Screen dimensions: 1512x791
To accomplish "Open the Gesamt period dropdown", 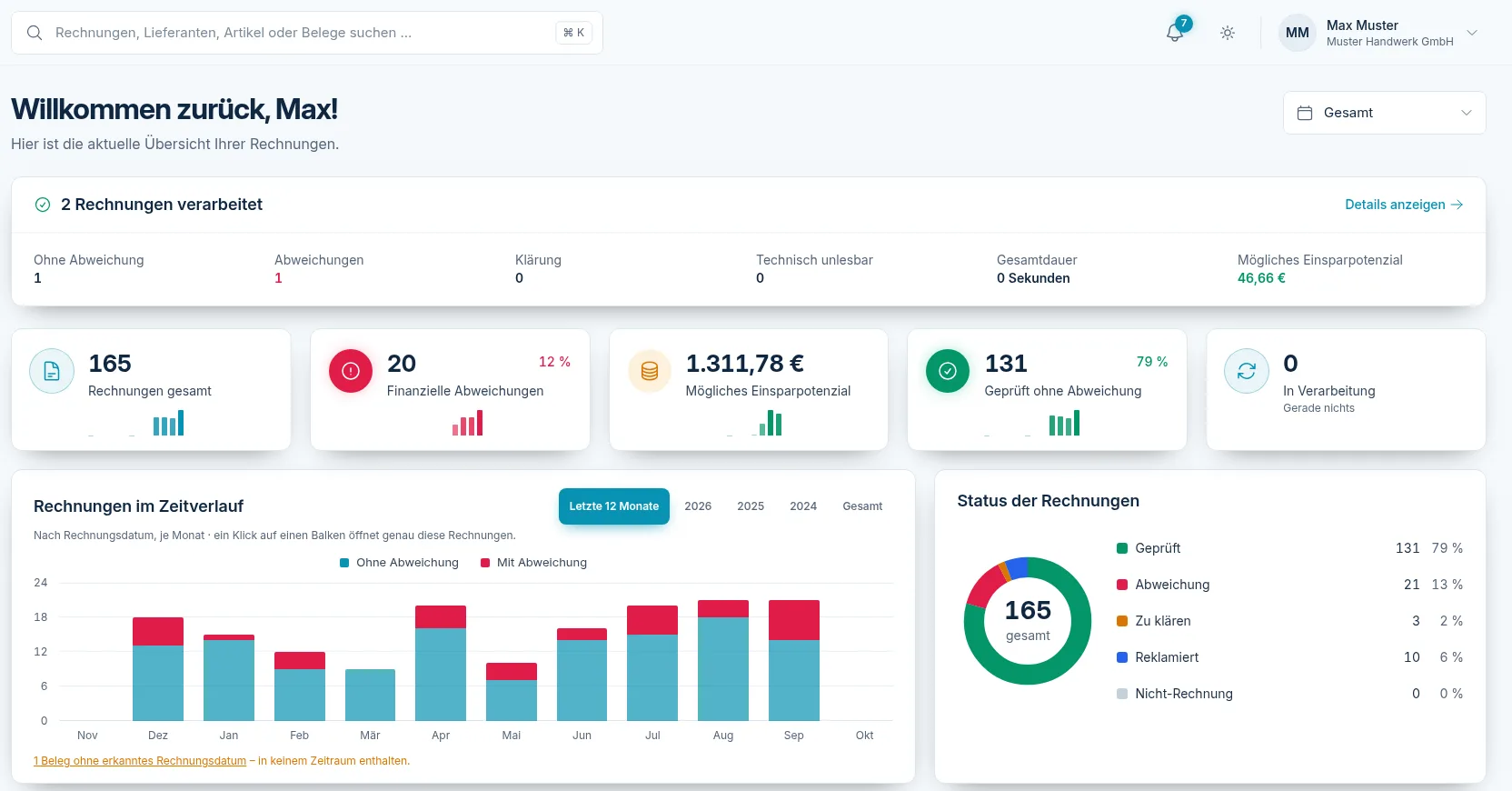I will 1384,113.
